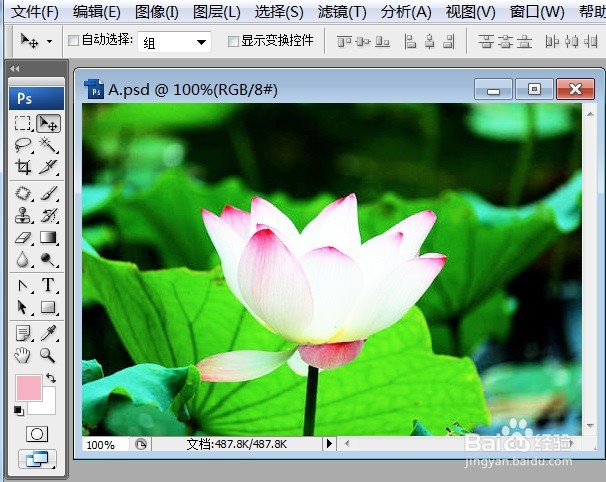Click the Ps logo in the toolbox
The height and width of the screenshot is (482, 606).
(36, 99)
